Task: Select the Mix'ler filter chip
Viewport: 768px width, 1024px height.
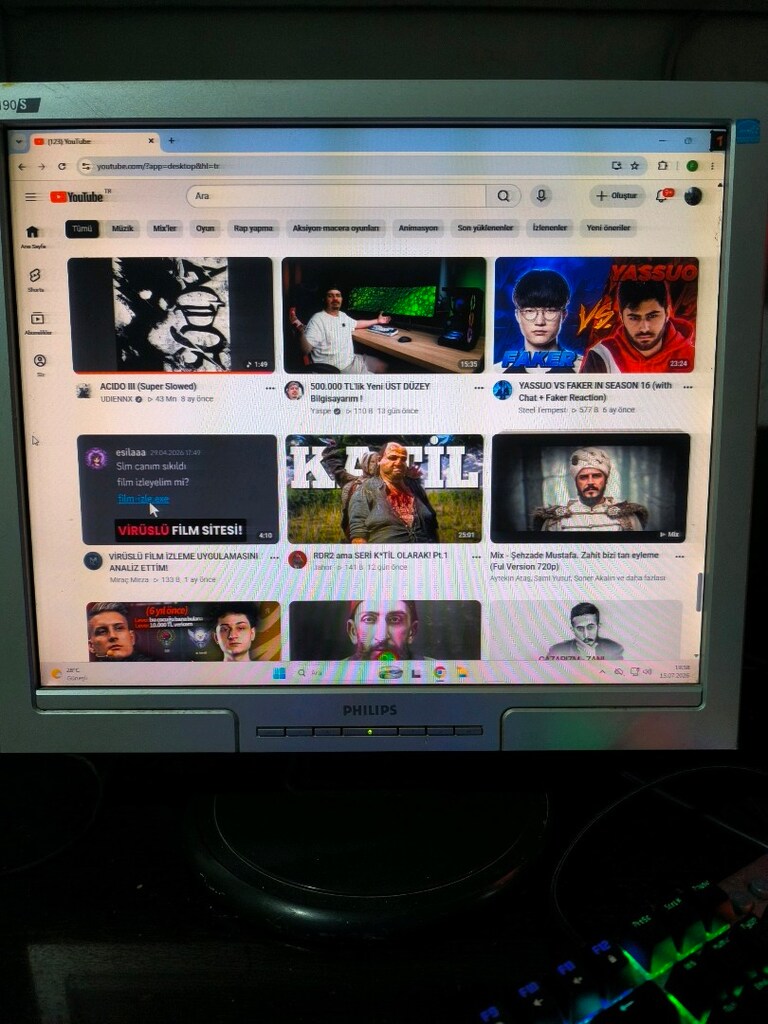Action: tap(165, 229)
